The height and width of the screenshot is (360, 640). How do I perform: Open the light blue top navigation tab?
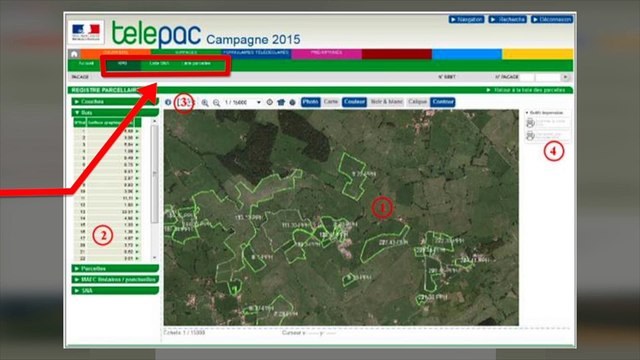coord(467,54)
